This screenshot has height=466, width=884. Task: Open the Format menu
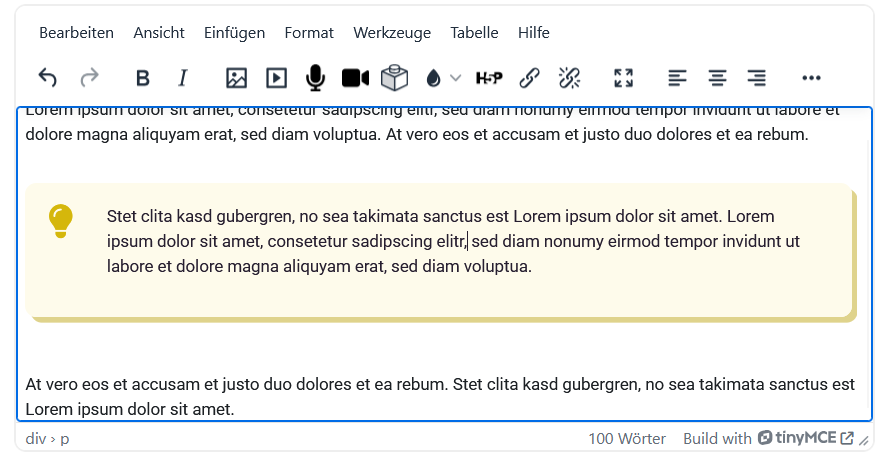pos(309,33)
